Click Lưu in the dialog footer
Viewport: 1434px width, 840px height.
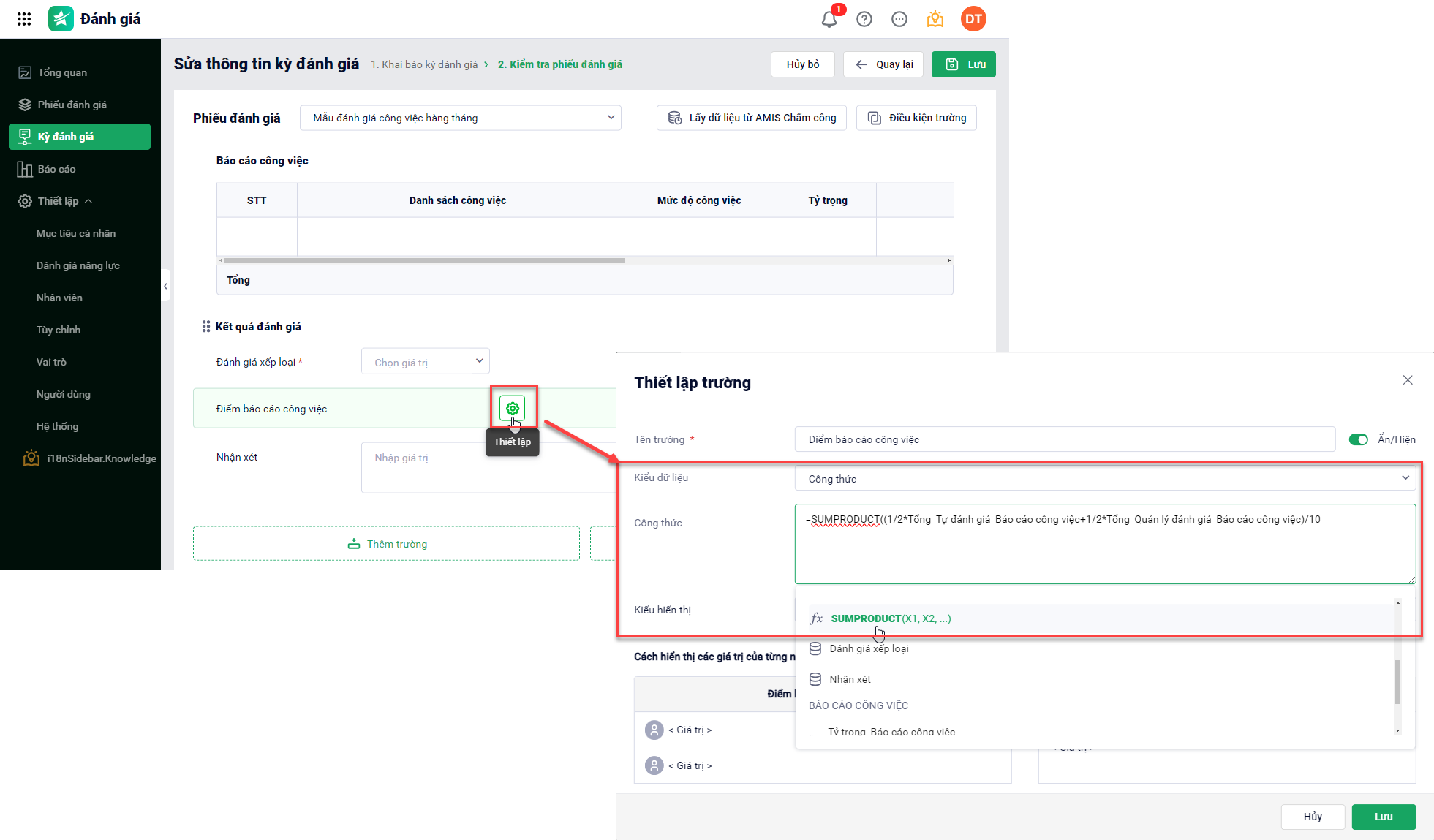1384,817
